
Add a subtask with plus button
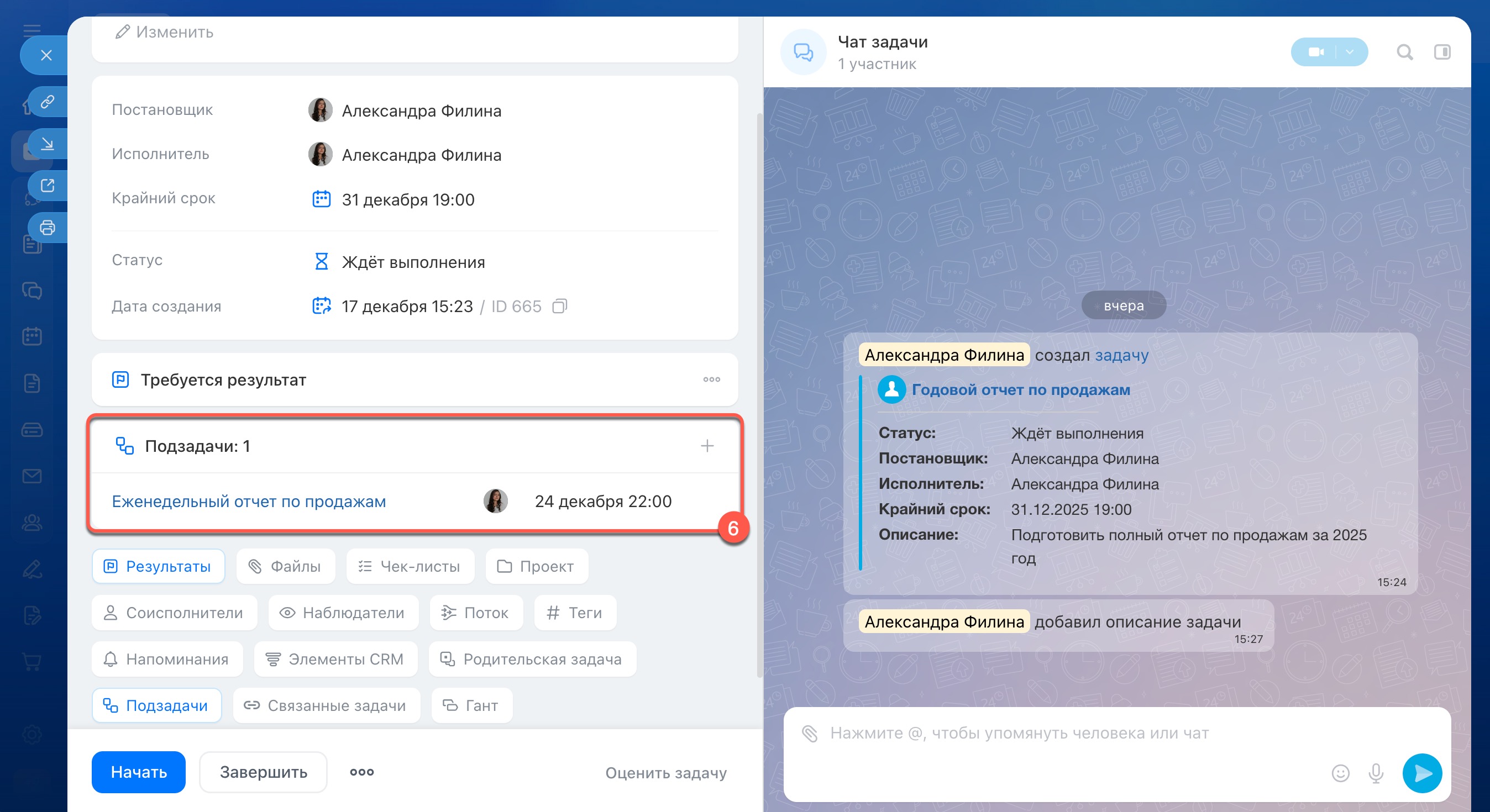(x=707, y=446)
